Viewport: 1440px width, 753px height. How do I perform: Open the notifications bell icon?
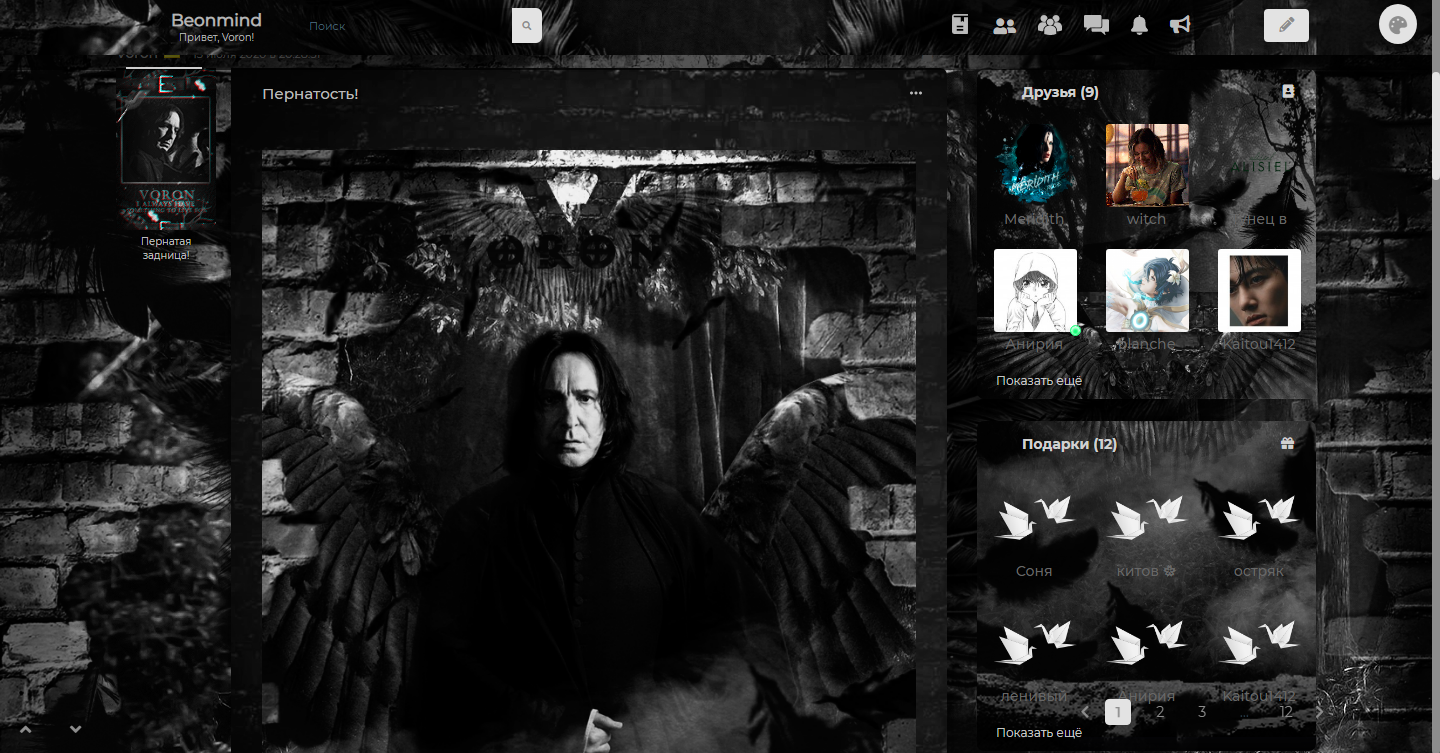pos(1139,26)
